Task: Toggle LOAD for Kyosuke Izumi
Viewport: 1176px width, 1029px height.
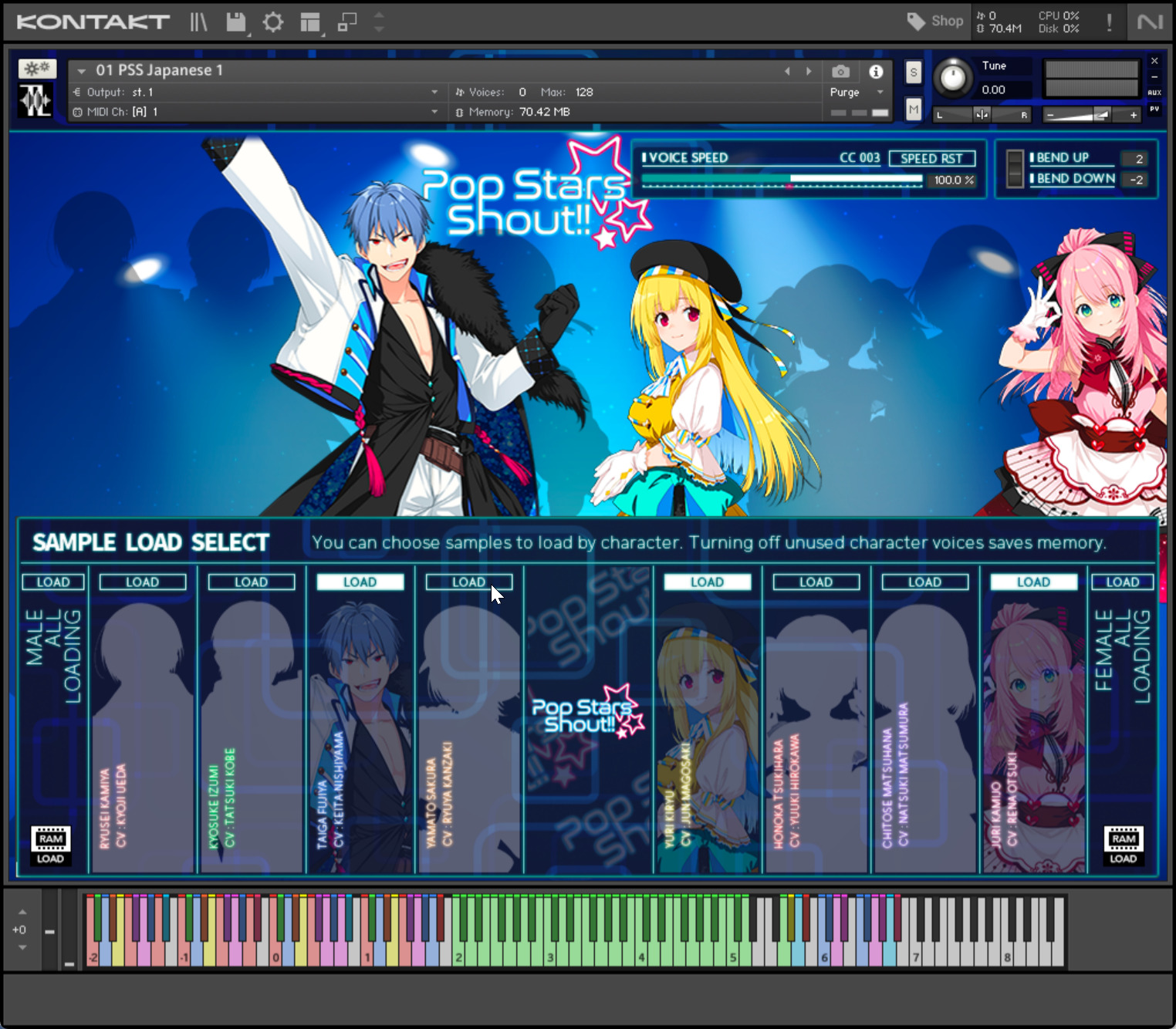Action: pyautogui.click(x=252, y=582)
